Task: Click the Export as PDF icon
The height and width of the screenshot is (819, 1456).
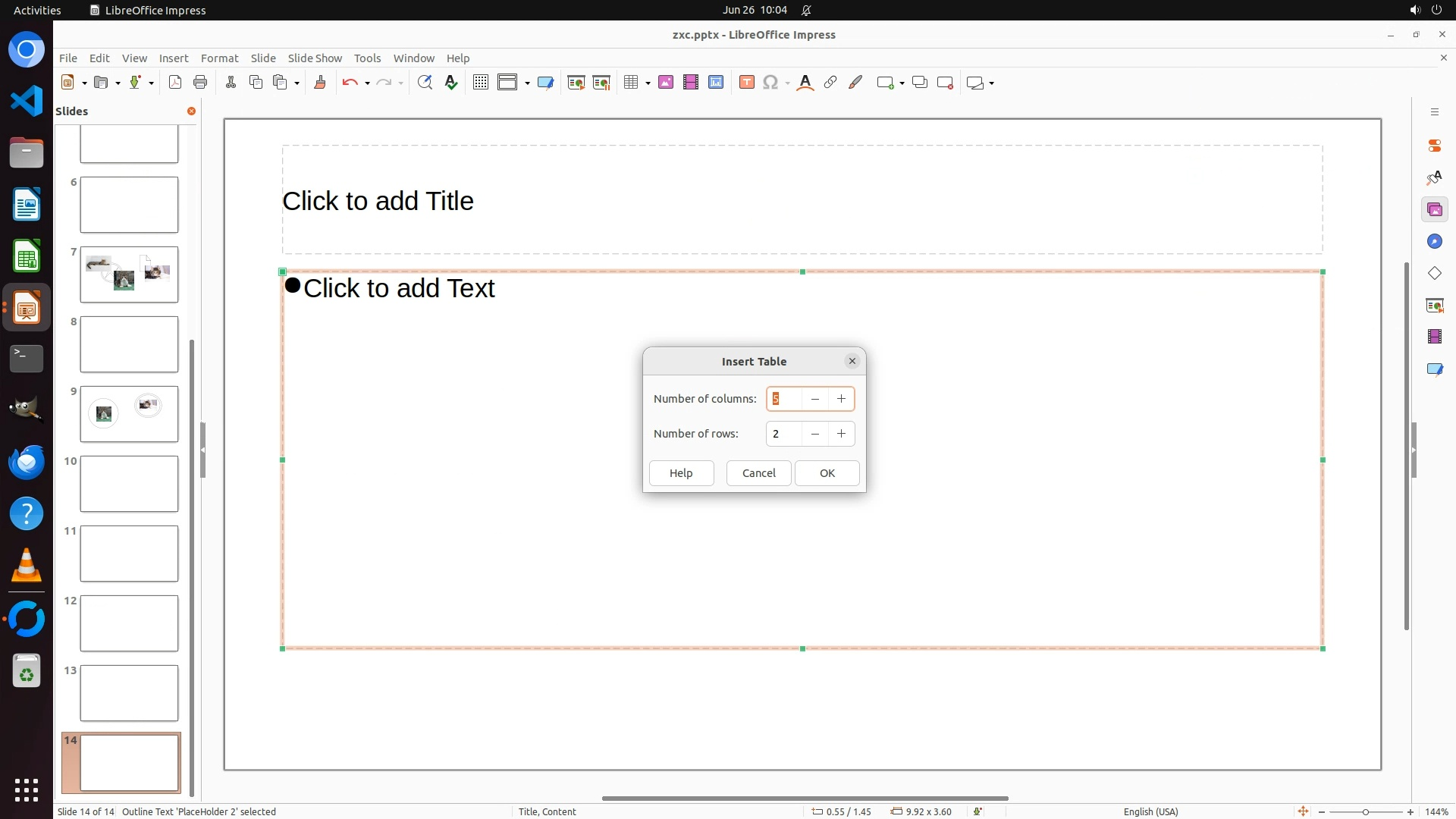Action: coord(175,83)
